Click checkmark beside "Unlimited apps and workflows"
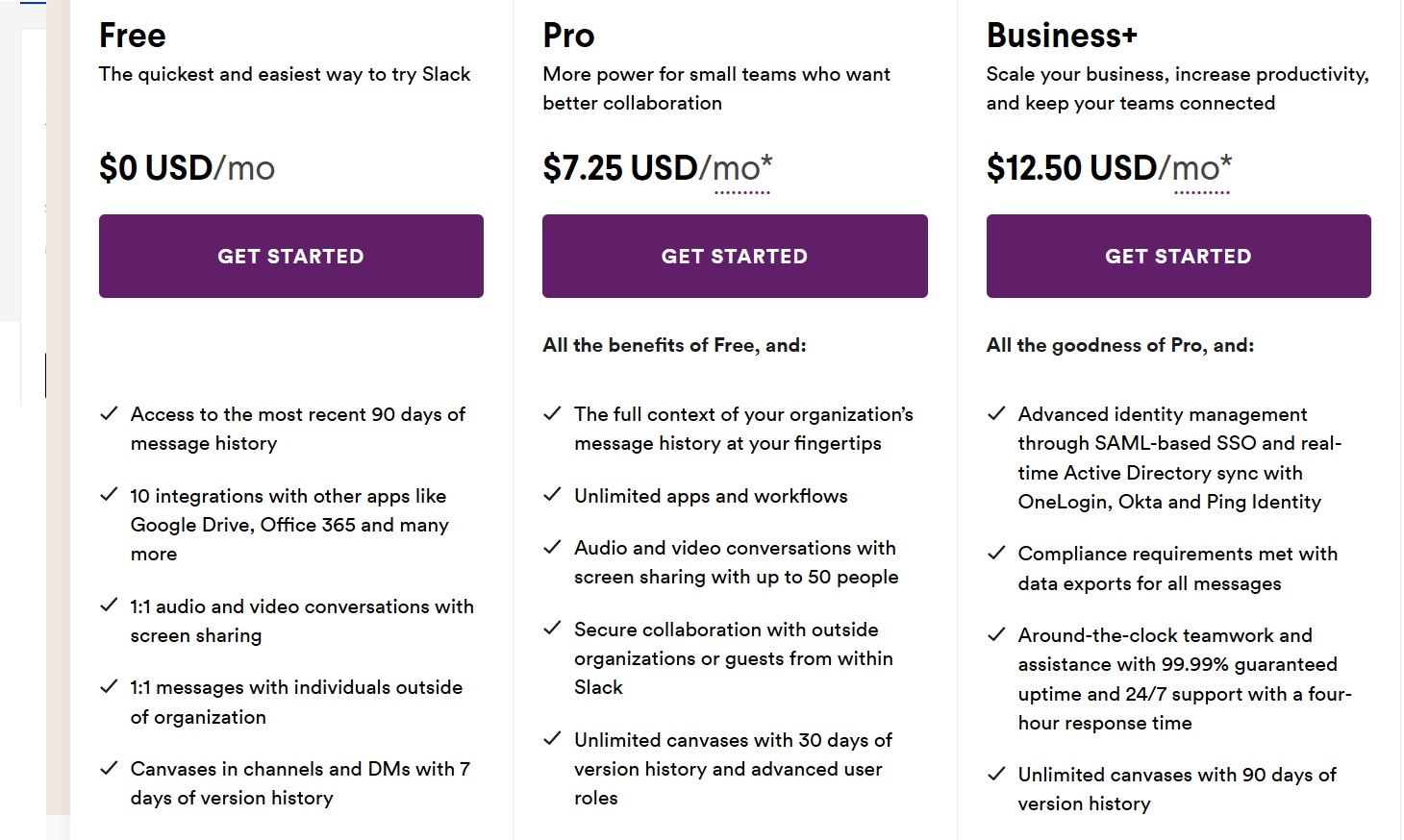The height and width of the screenshot is (840, 1404). coord(552,495)
